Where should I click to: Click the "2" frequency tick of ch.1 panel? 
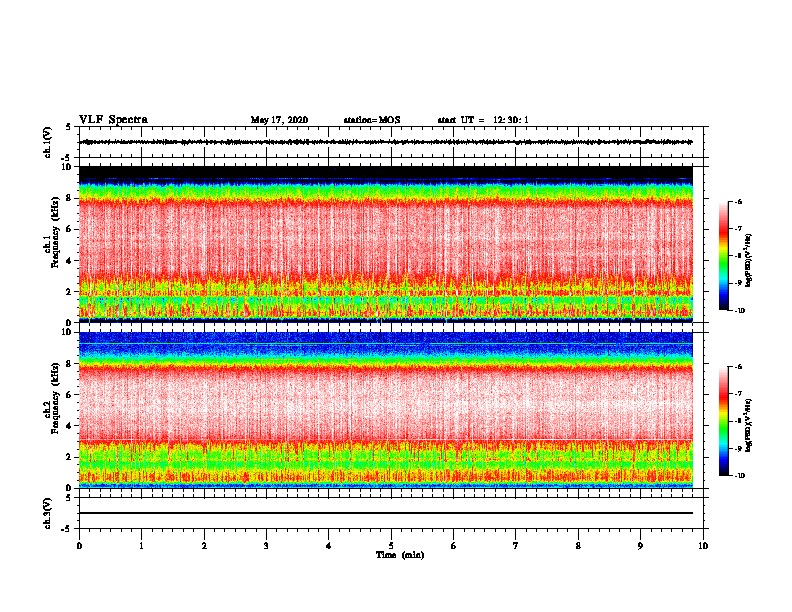point(70,291)
